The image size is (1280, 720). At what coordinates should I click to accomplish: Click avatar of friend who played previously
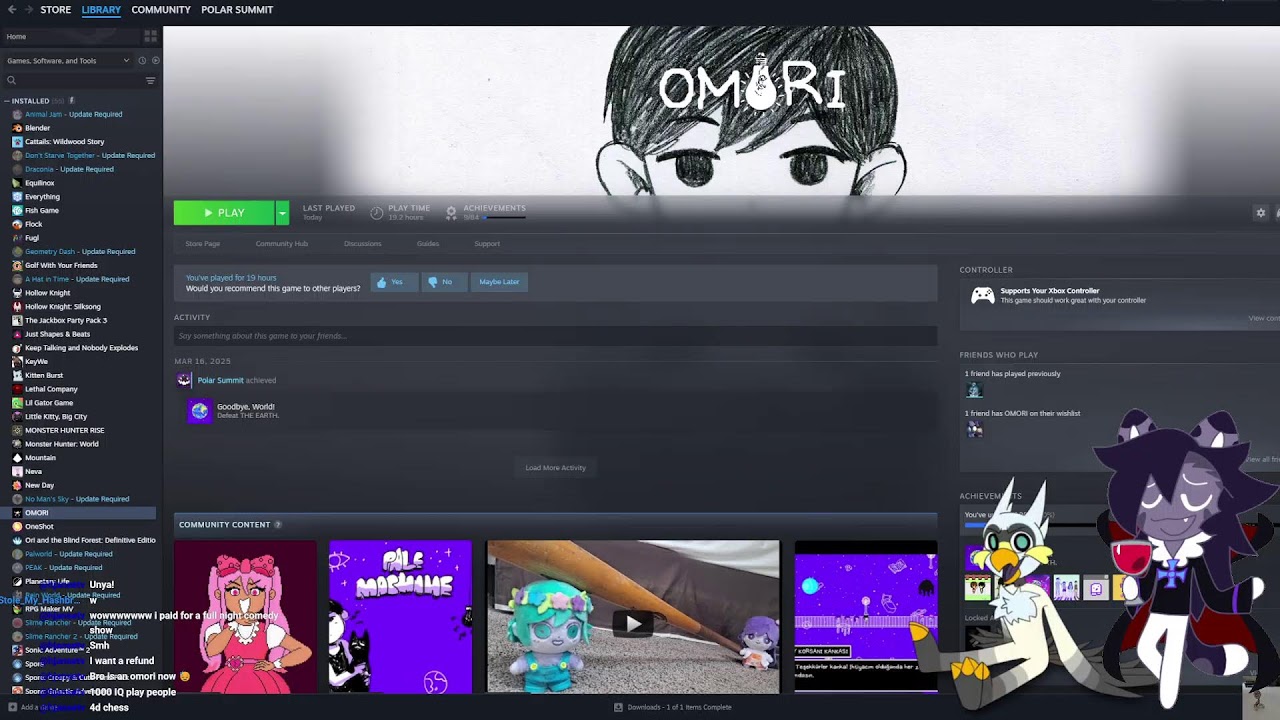(x=974, y=390)
